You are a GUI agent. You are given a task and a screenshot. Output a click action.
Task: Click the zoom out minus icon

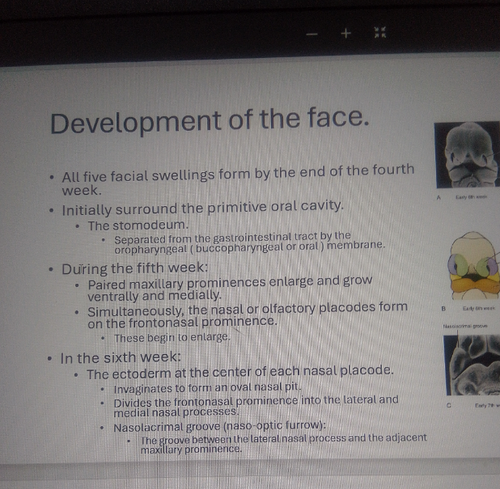[x=312, y=34]
